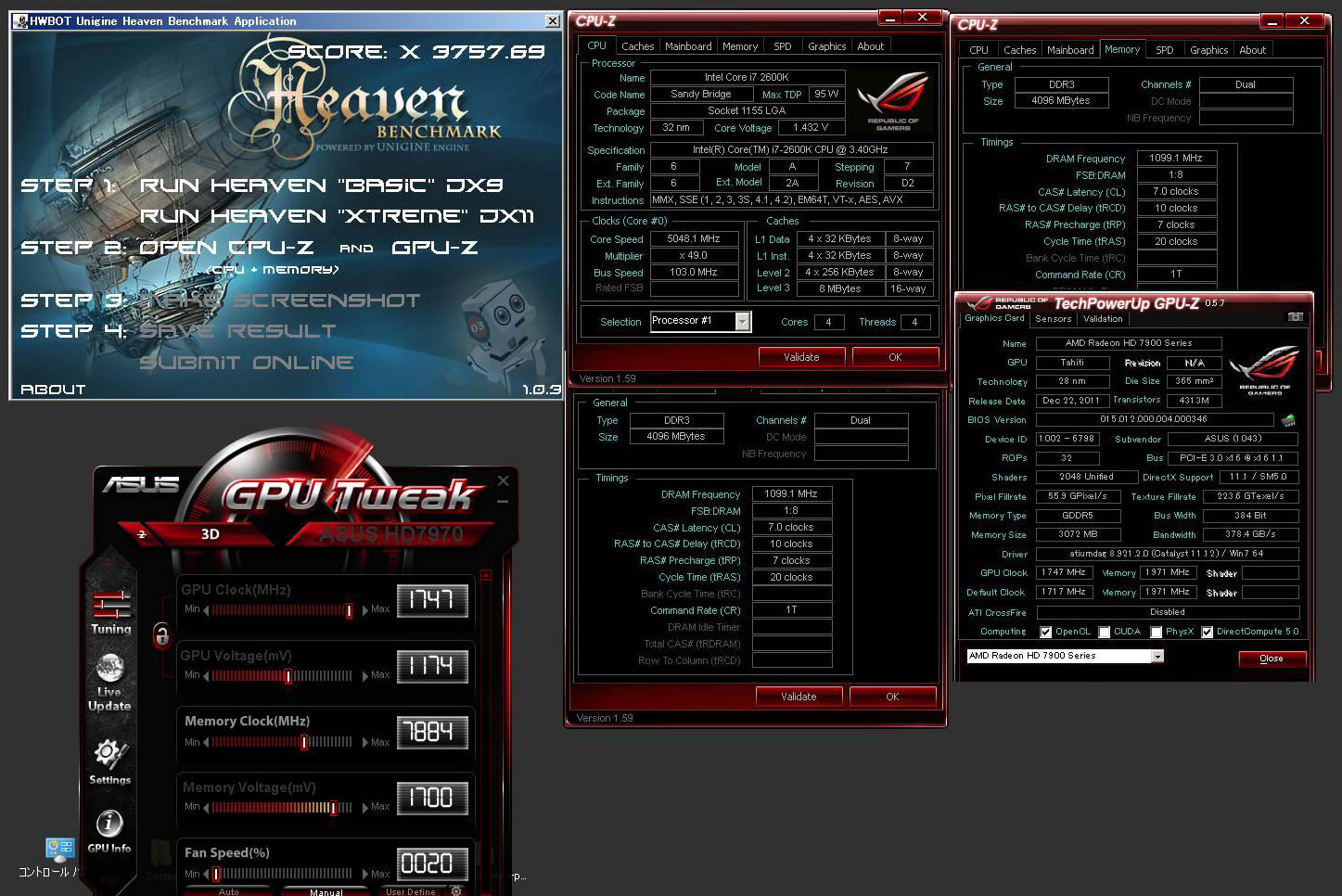This screenshot has width=1342, height=896.
Task: Click OK in the CPU-Z processor window
Action: pos(895,357)
